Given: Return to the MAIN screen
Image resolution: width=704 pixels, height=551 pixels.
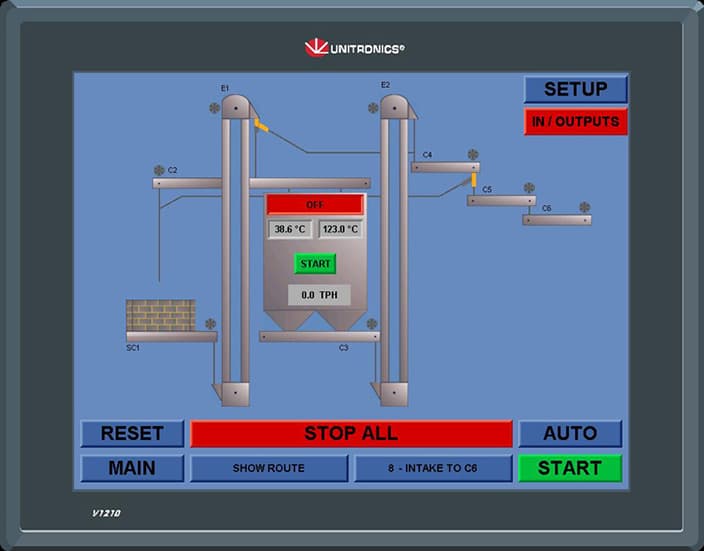Looking at the screenshot, I should pos(132,468).
